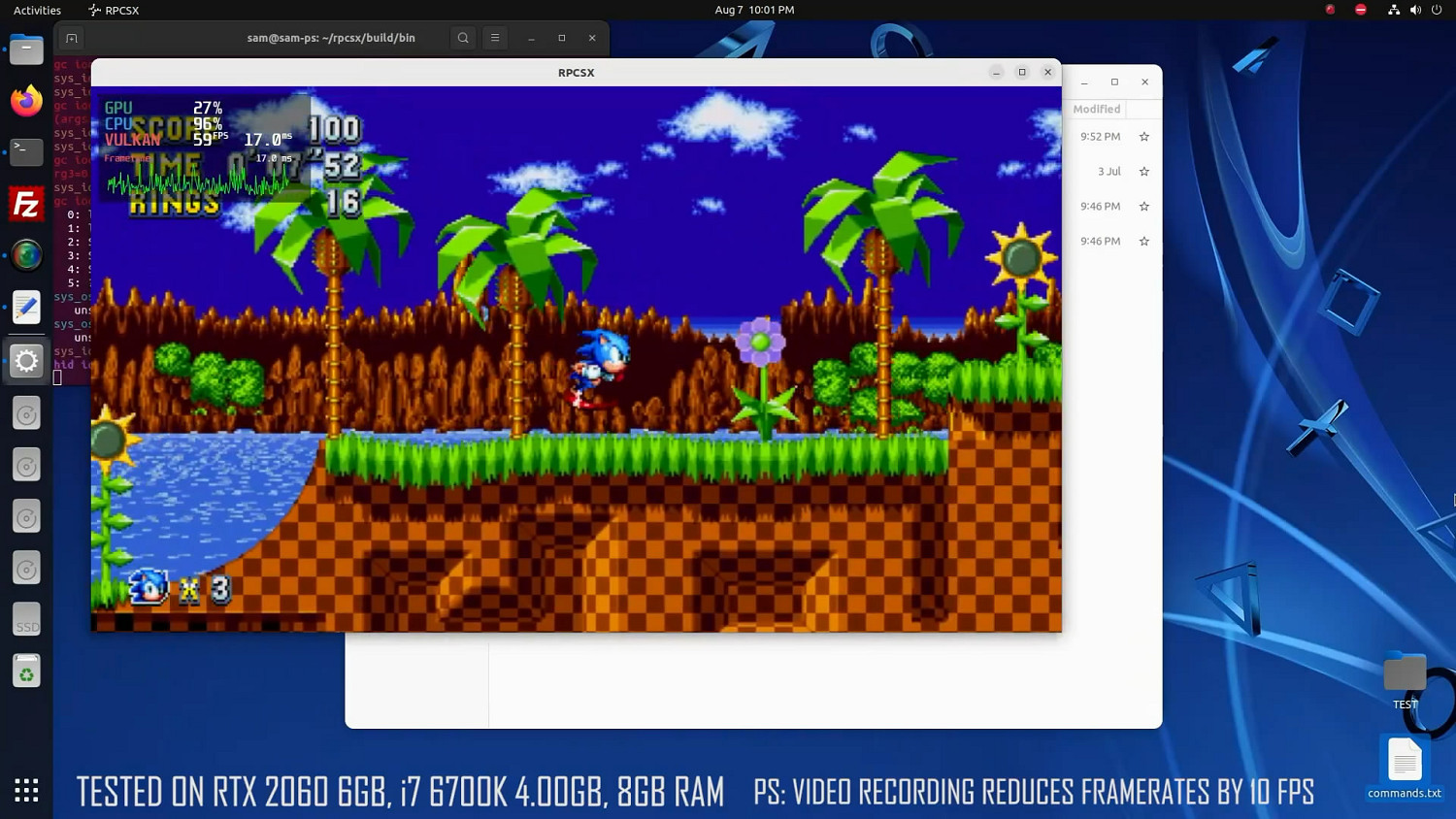
Task: Open the terminal hamburger menu
Action: [x=495, y=38]
